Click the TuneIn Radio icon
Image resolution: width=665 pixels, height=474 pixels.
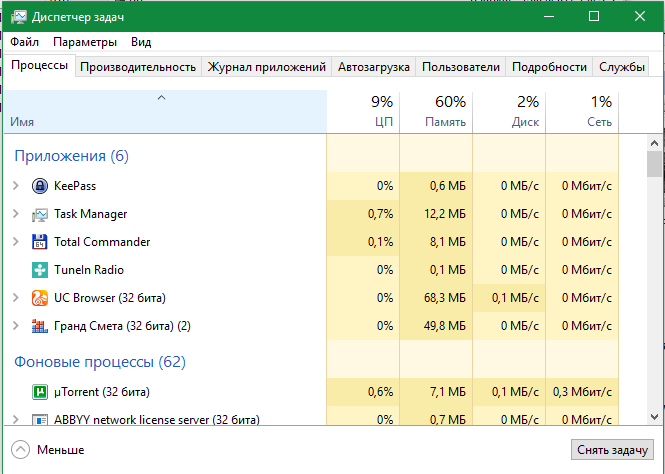click(40, 270)
